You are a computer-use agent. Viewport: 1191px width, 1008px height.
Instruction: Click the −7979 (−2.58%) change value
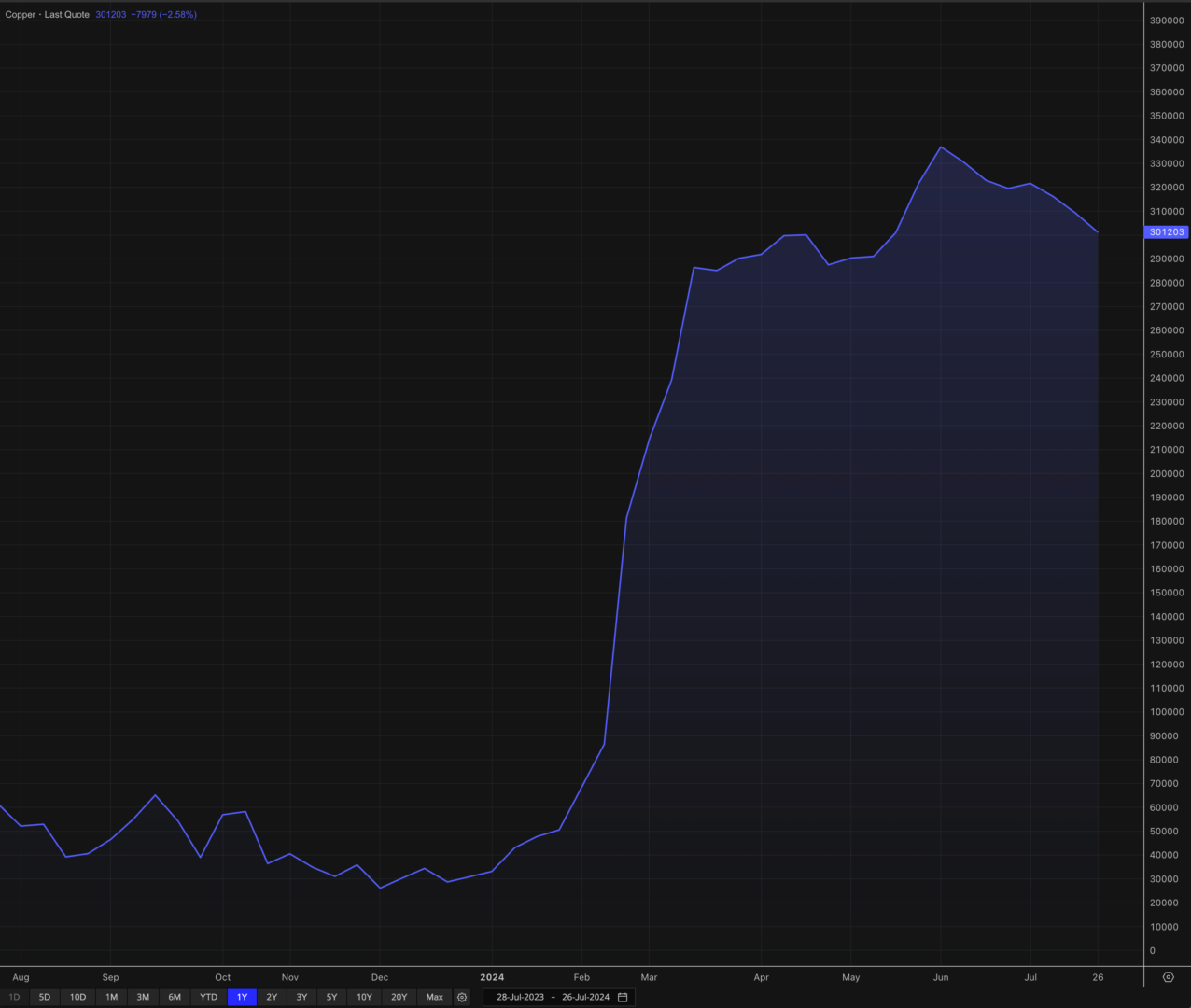164,15
